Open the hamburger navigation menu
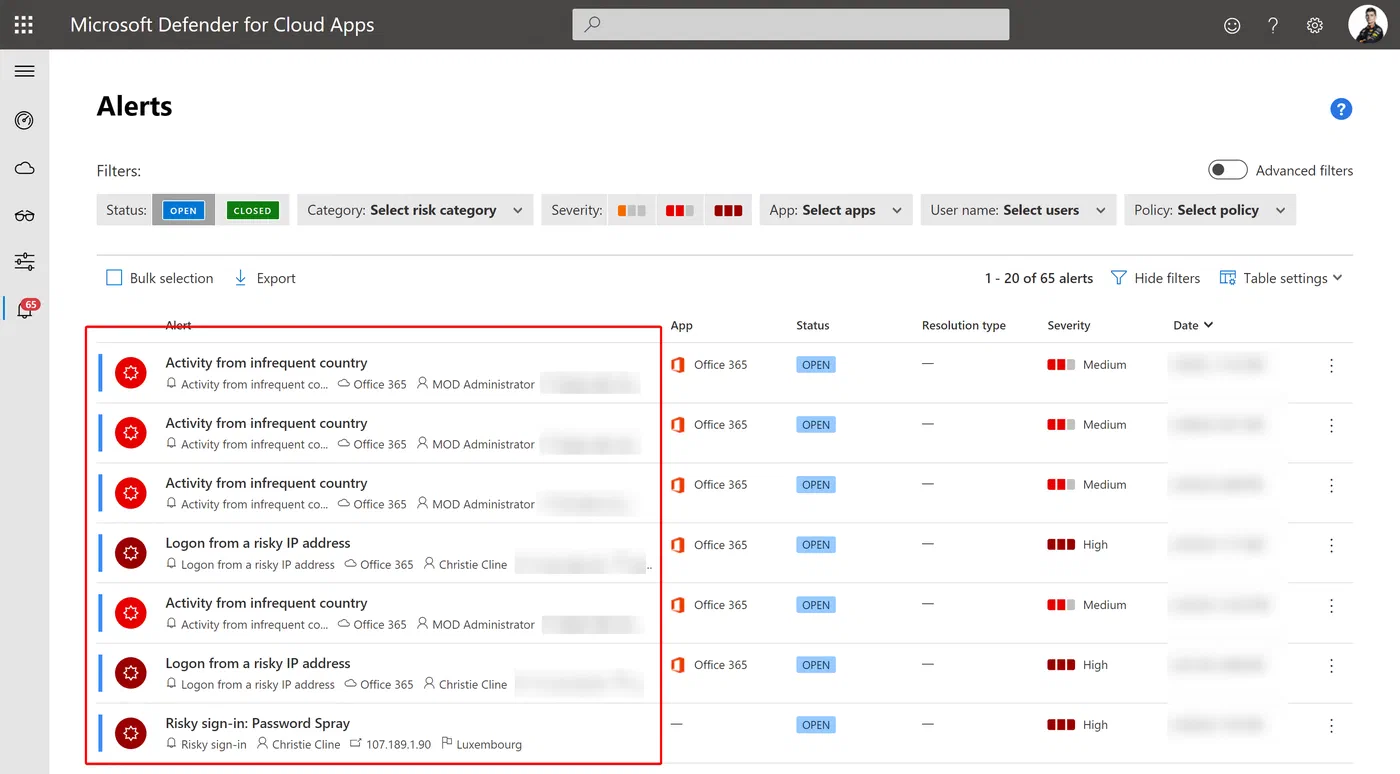1400x774 pixels. tap(25, 71)
